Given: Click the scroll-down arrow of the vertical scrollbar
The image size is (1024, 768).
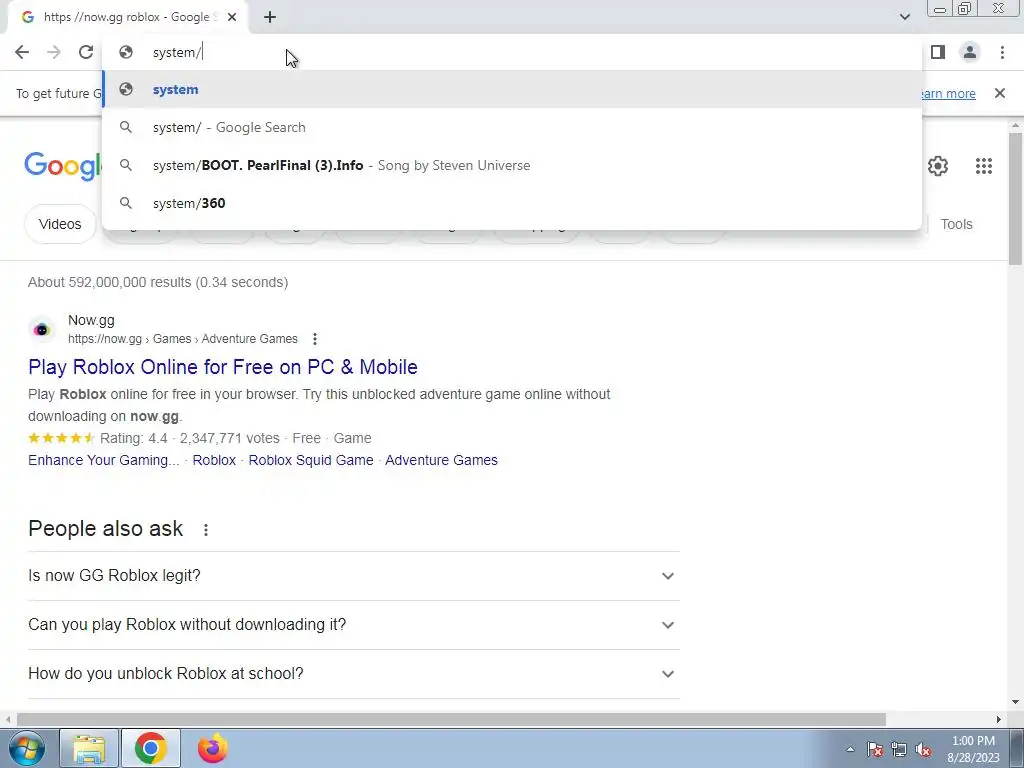Looking at the screenshot, I should 1015,702.
